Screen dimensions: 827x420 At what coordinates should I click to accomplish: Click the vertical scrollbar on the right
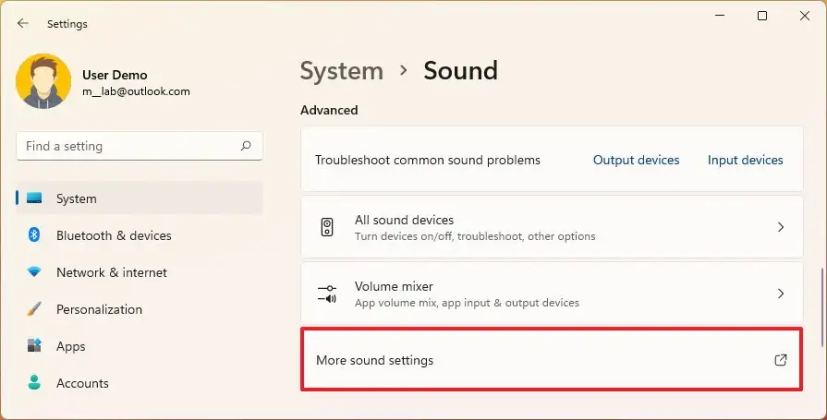[822, 308]
